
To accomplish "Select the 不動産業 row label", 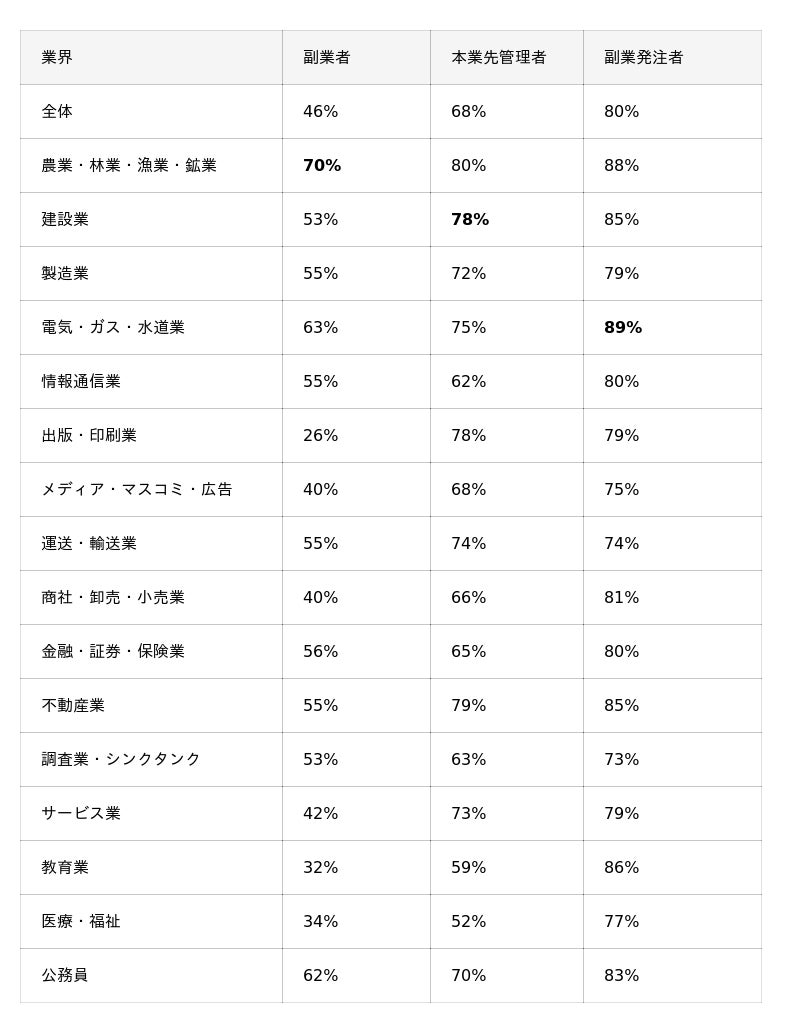I will [x=73, y=706].
